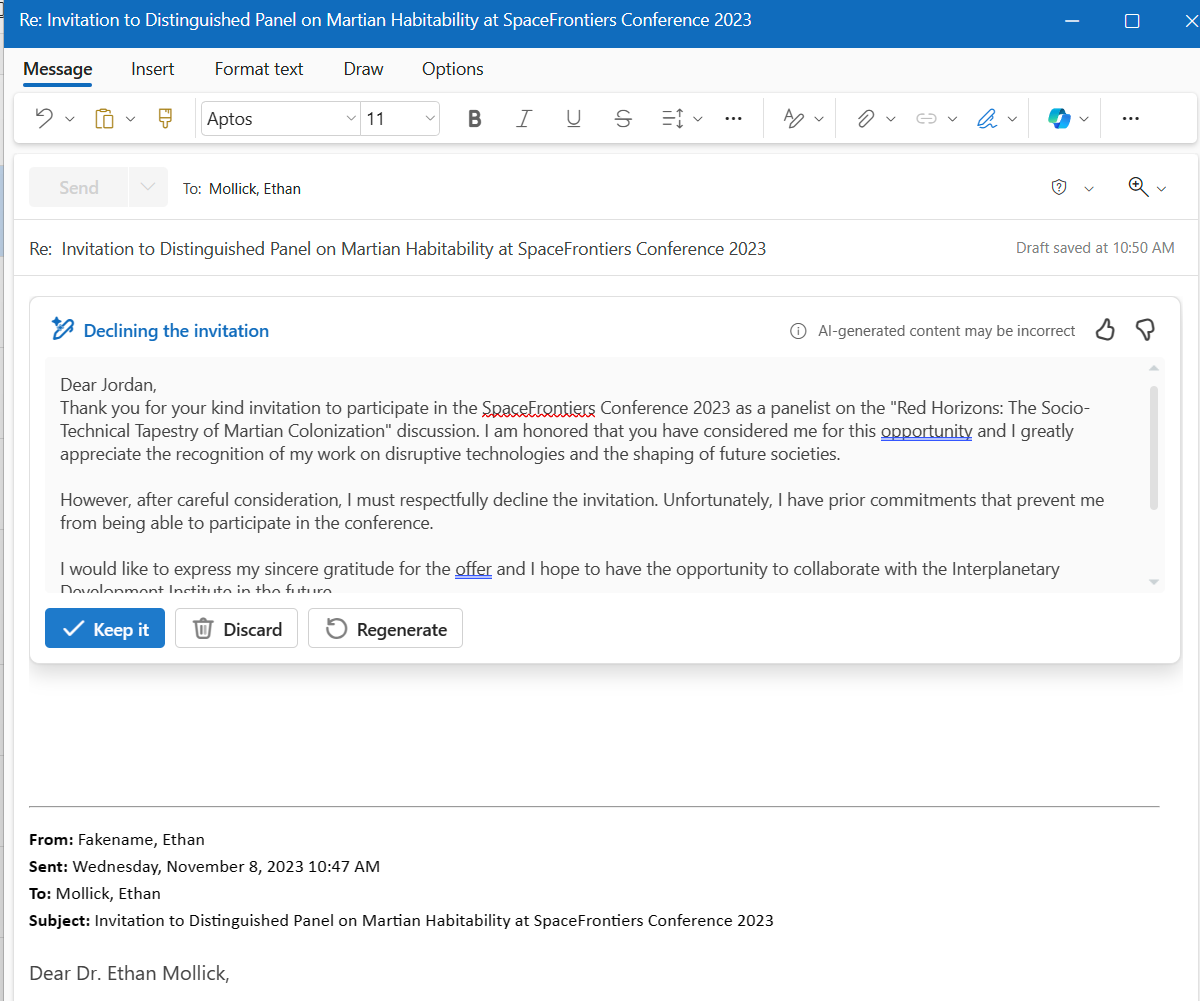Click the Send button

pos(79,187)
